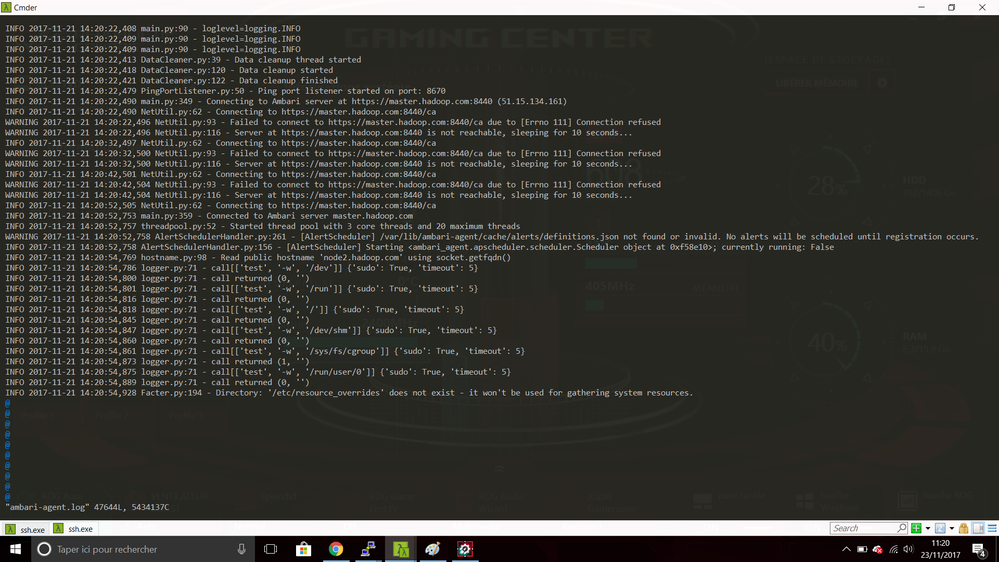Toggle the padlock icon to lock the console
Viewport: 999px width, 562px height.
(963, 528)
